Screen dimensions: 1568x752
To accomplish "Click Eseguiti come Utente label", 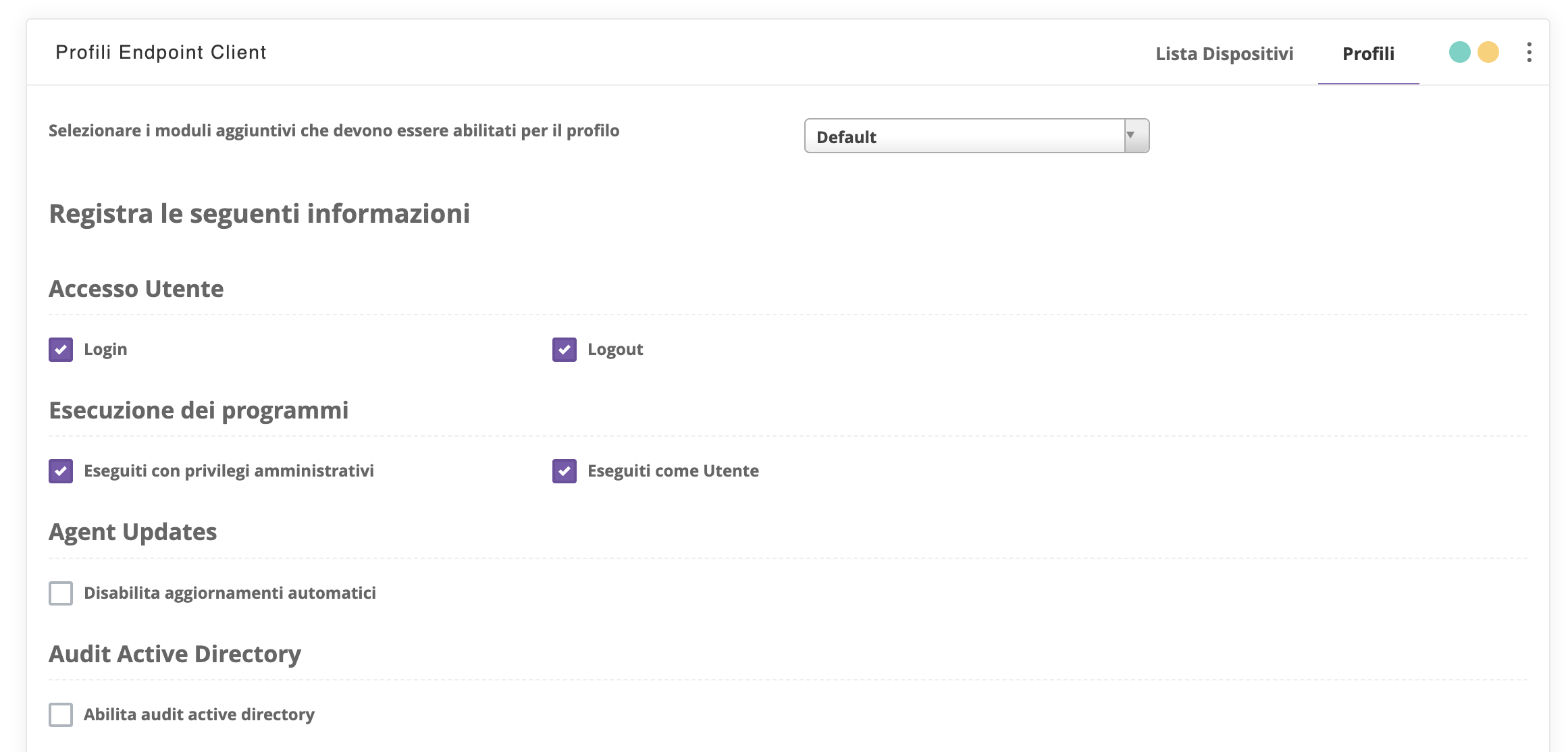I will (x=673, y=471).
